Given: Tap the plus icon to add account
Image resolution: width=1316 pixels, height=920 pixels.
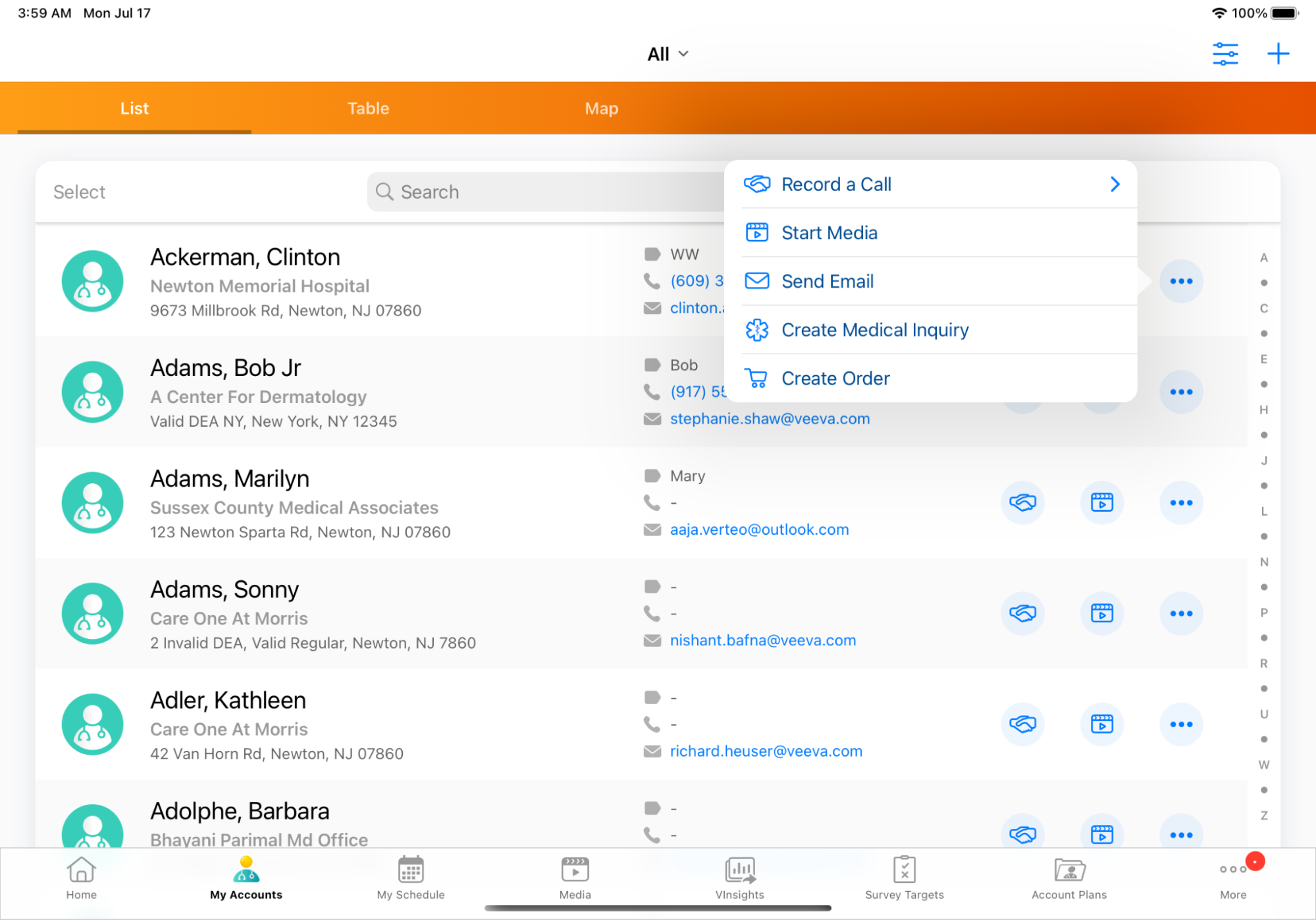Looking at the screenshot, I should click(1278, 54).
